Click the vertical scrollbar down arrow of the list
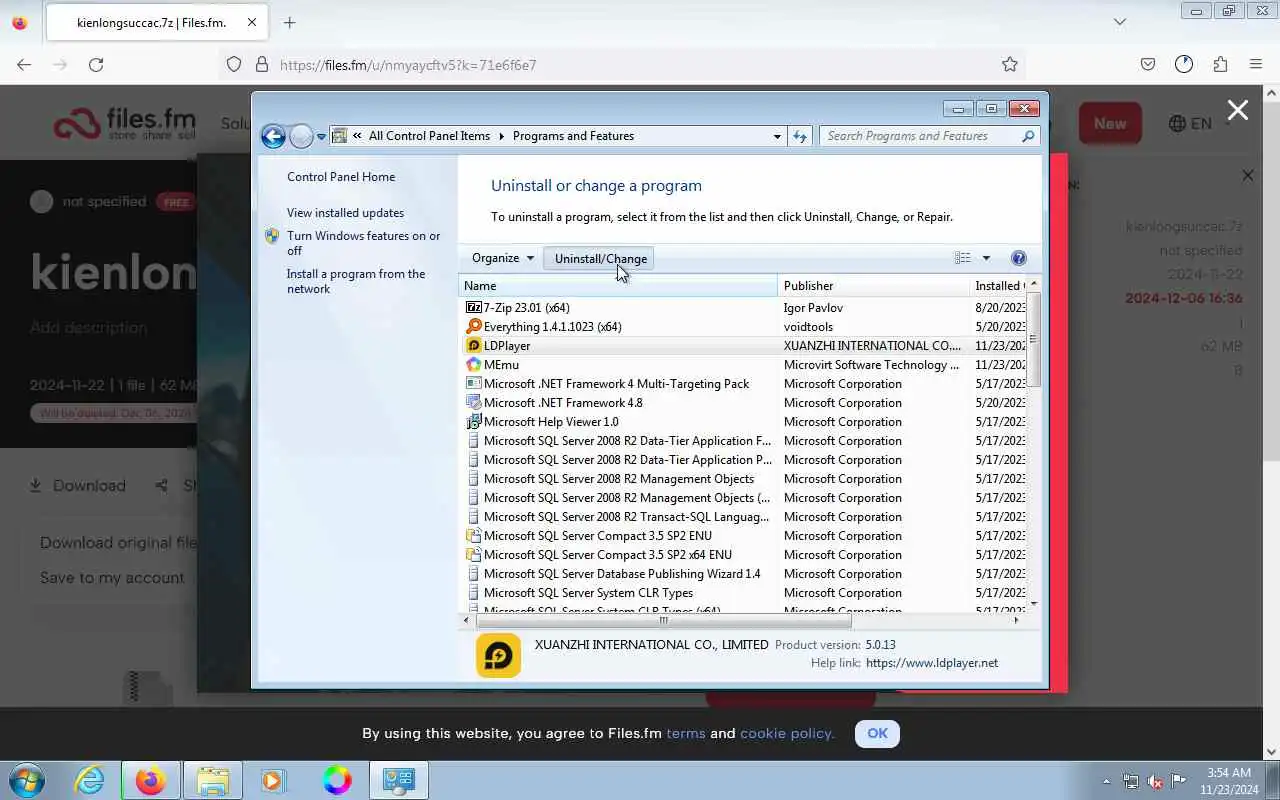1280x800 pixels. coord(1034,604)
